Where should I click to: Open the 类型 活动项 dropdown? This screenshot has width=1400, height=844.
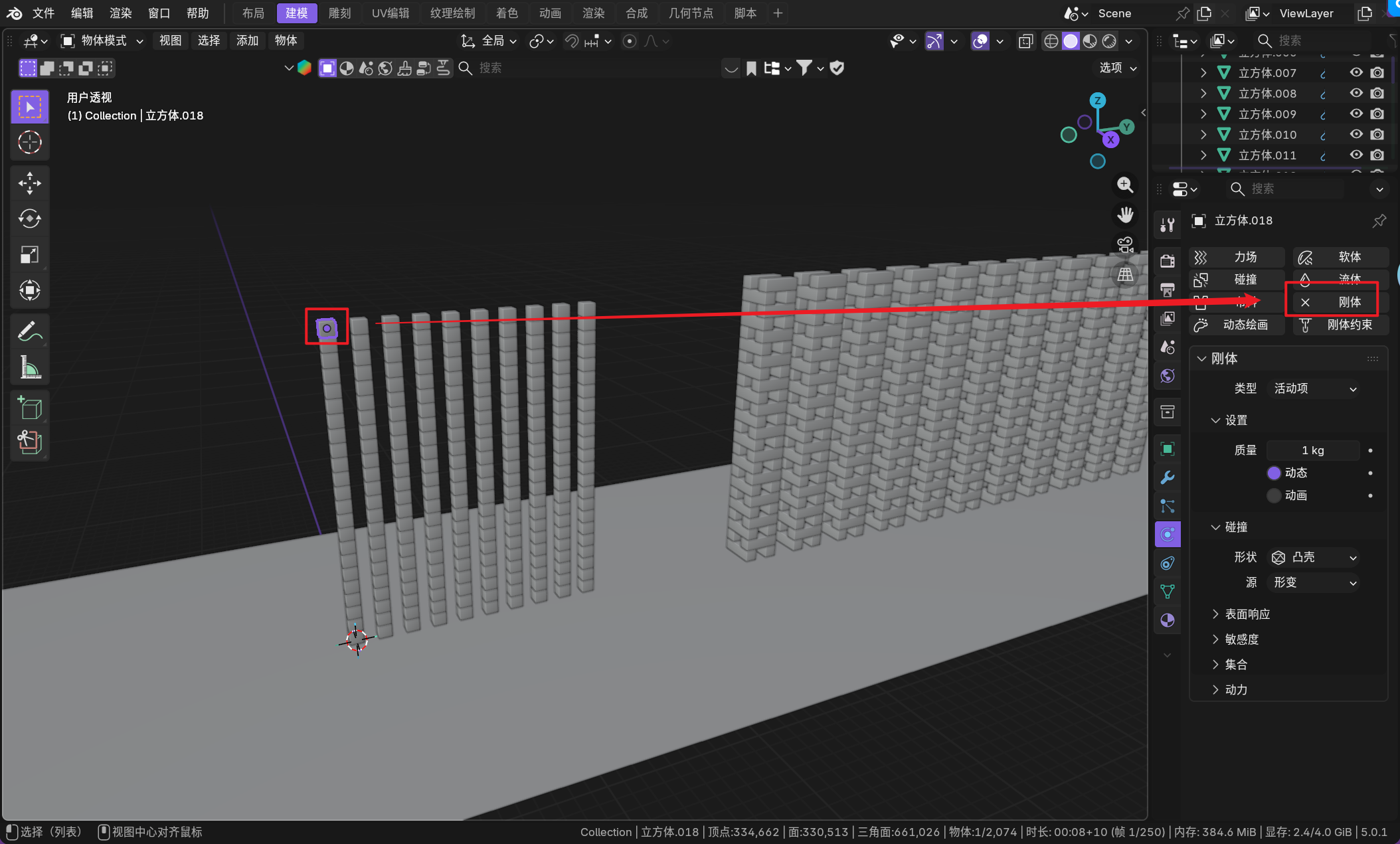[x=1314, y=388]
